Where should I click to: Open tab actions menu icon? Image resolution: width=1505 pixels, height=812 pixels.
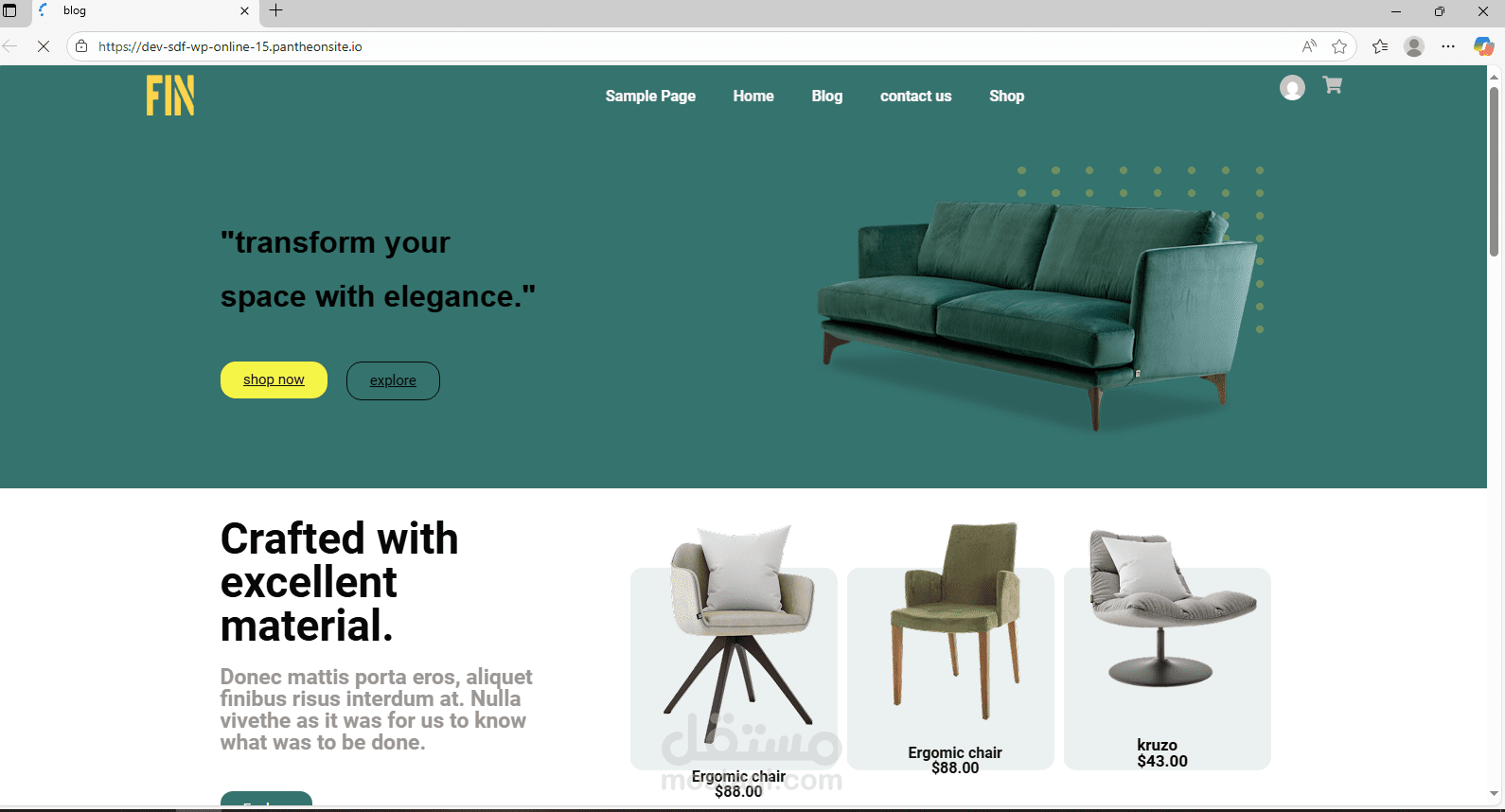tap(10, 10)
